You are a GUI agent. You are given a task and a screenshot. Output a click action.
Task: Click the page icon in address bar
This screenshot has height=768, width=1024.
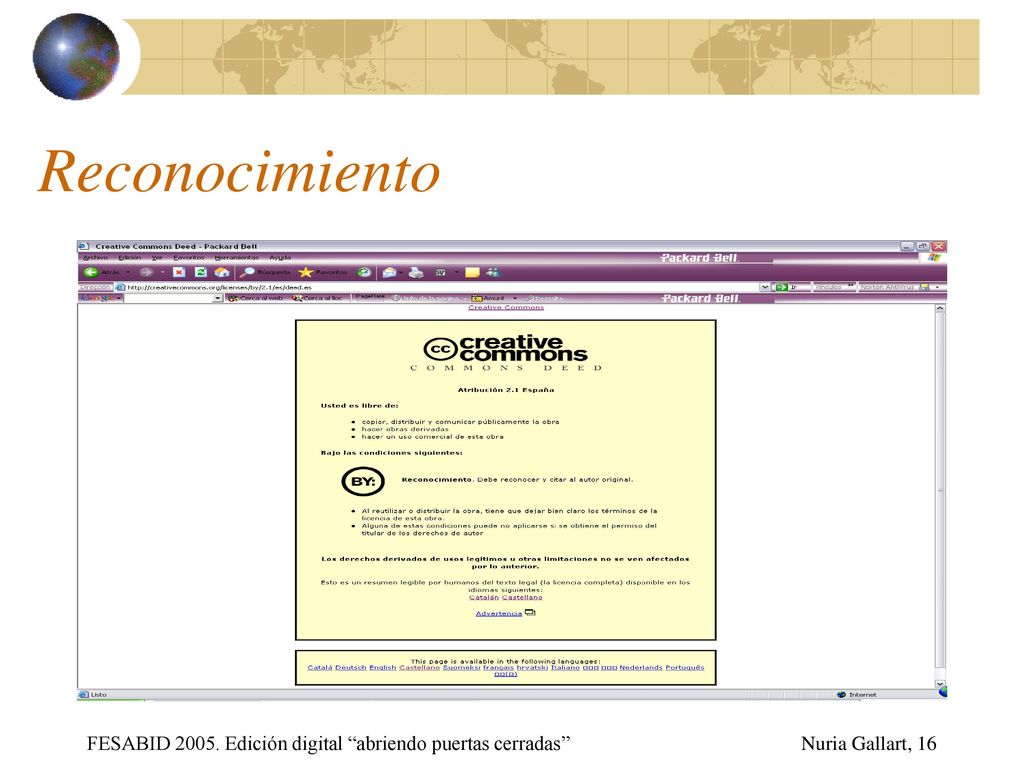tap(120, 287)
